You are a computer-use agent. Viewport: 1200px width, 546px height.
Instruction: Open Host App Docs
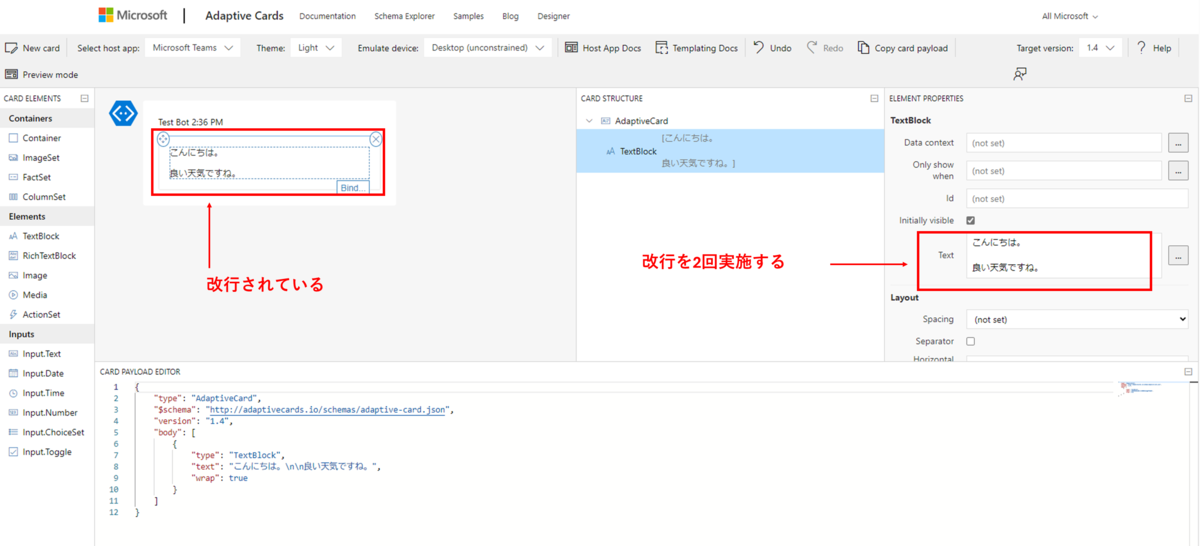click(603, 48)
